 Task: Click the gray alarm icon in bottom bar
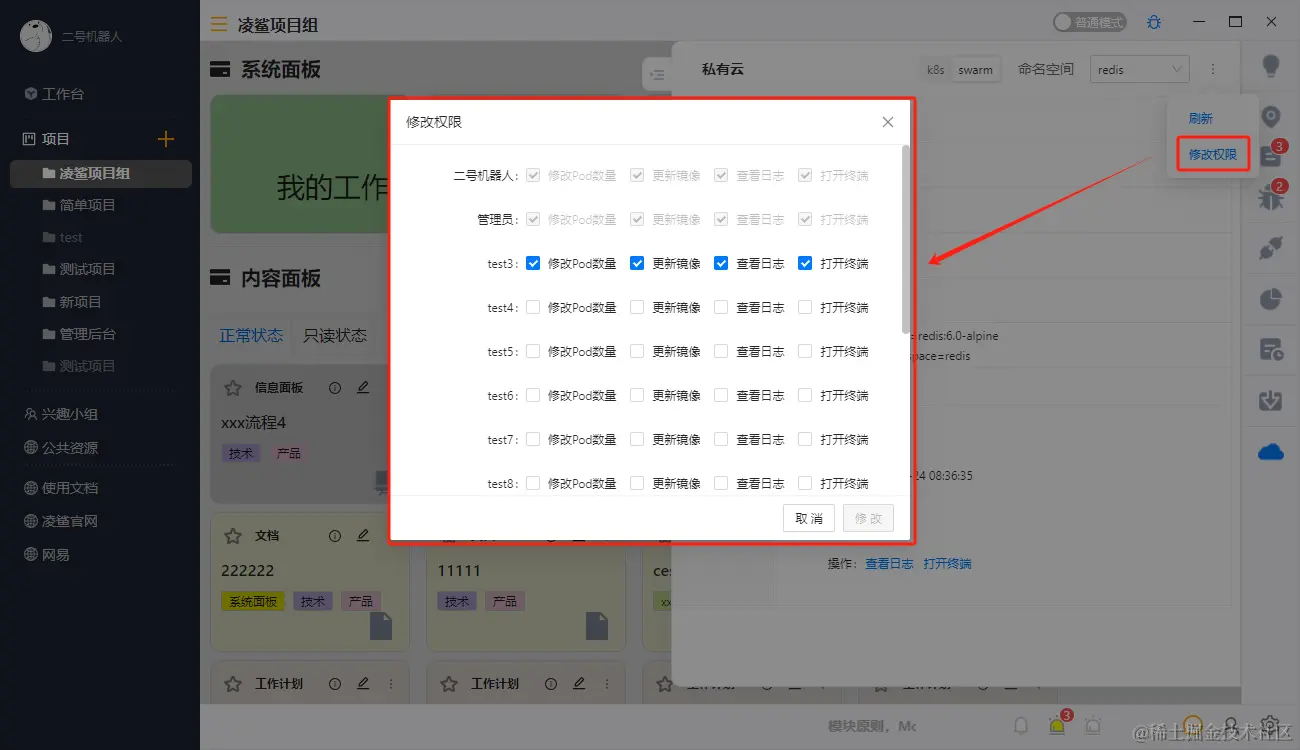pos(1093,726)
